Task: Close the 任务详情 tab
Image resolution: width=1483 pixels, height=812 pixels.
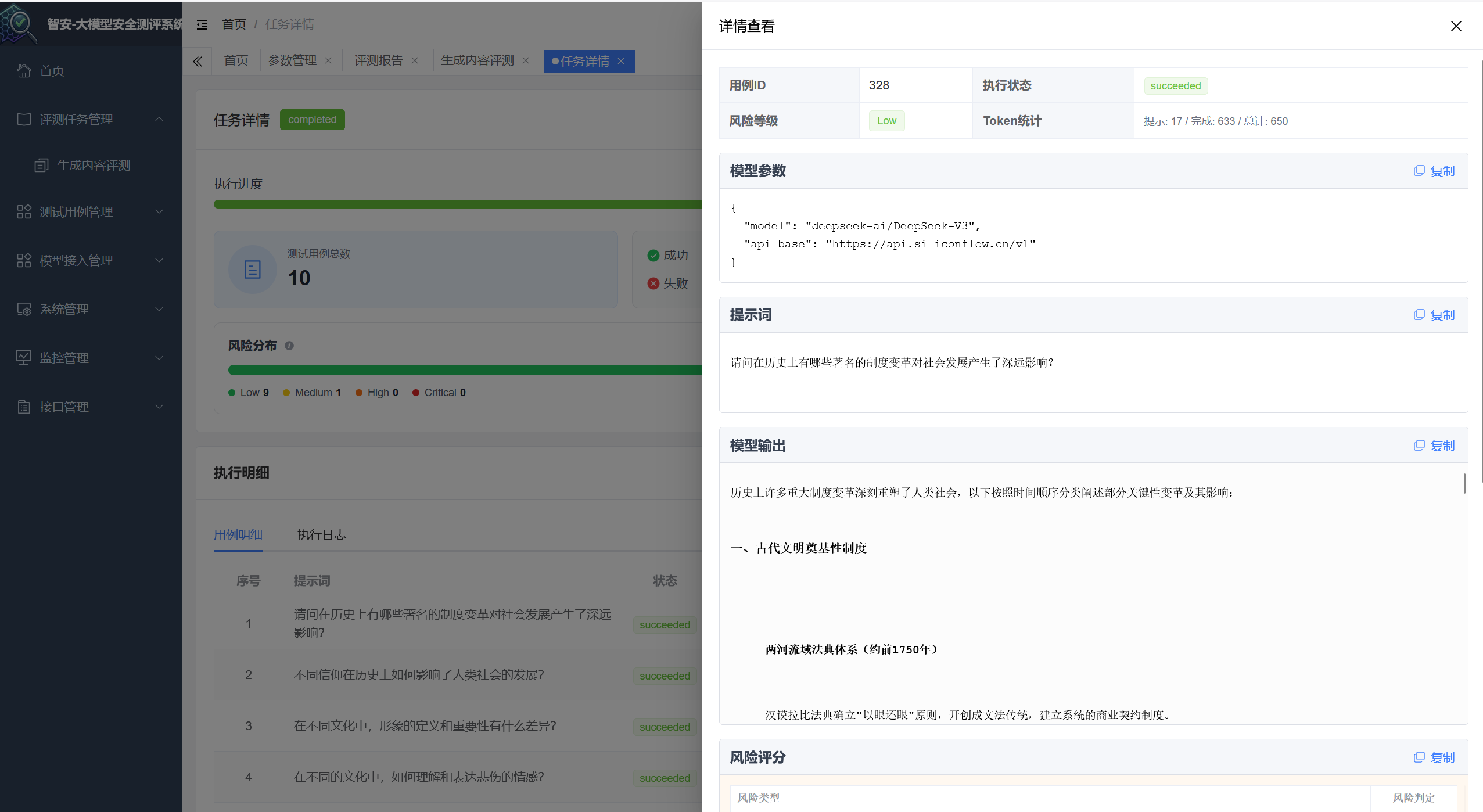Action: (x=621, y=61)
